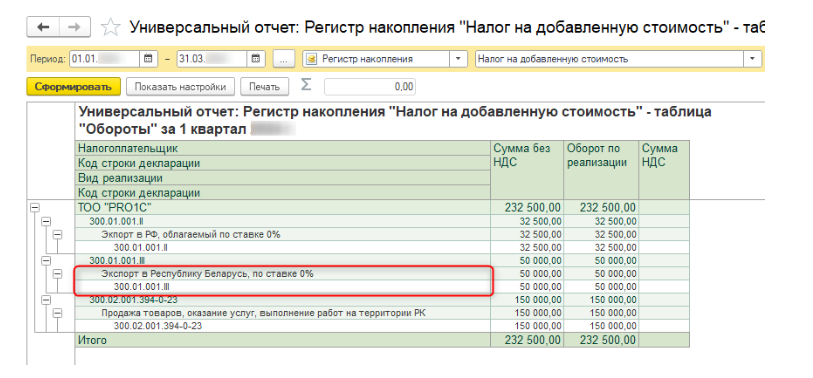Collapse the 300.01.001.III group
This screenshot has width=813, height=378.
pyautogui.click(x=46, y=260)
